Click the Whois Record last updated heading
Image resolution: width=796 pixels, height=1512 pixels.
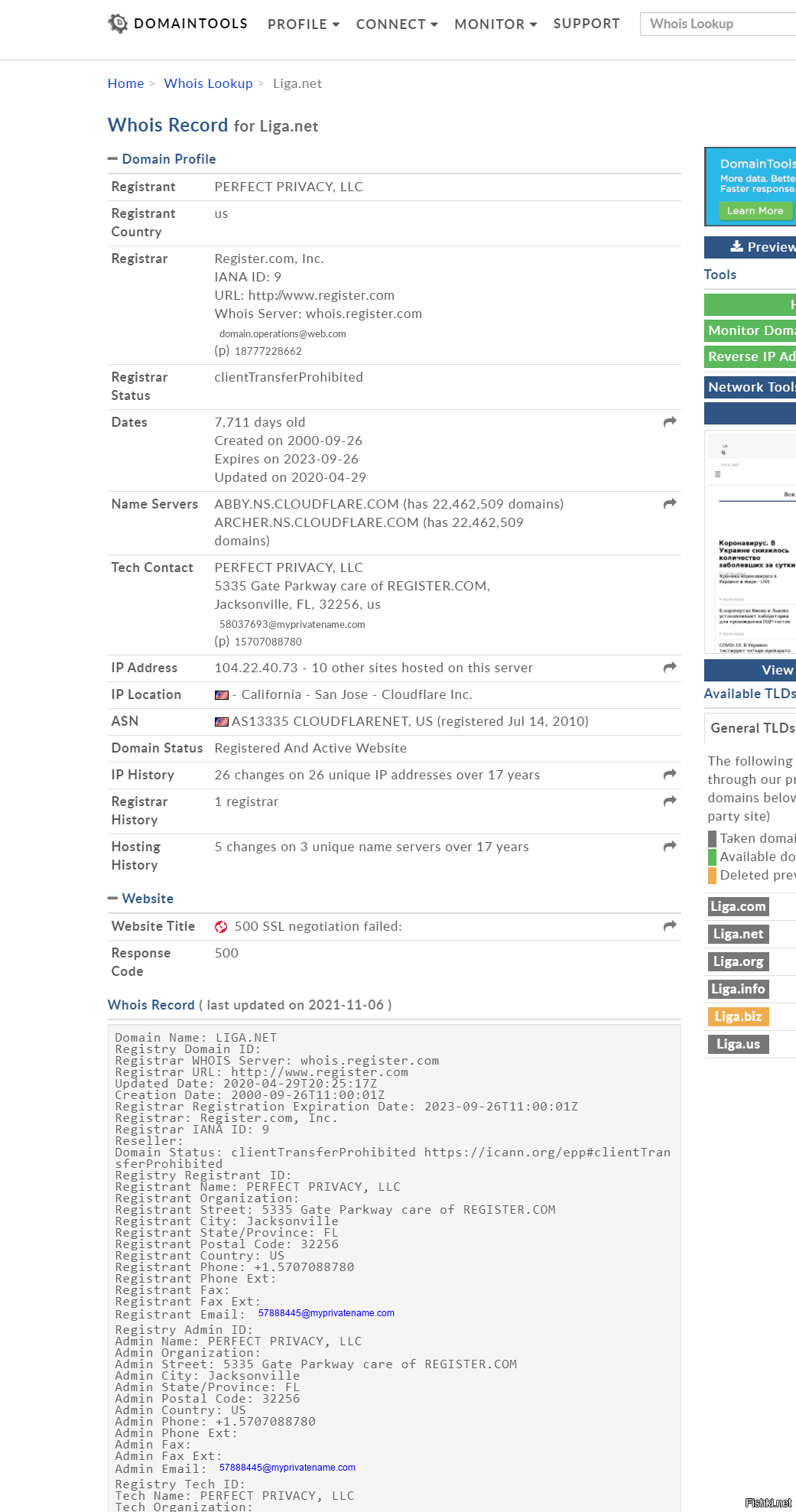pyautogui.click(x=250, y=1005)
